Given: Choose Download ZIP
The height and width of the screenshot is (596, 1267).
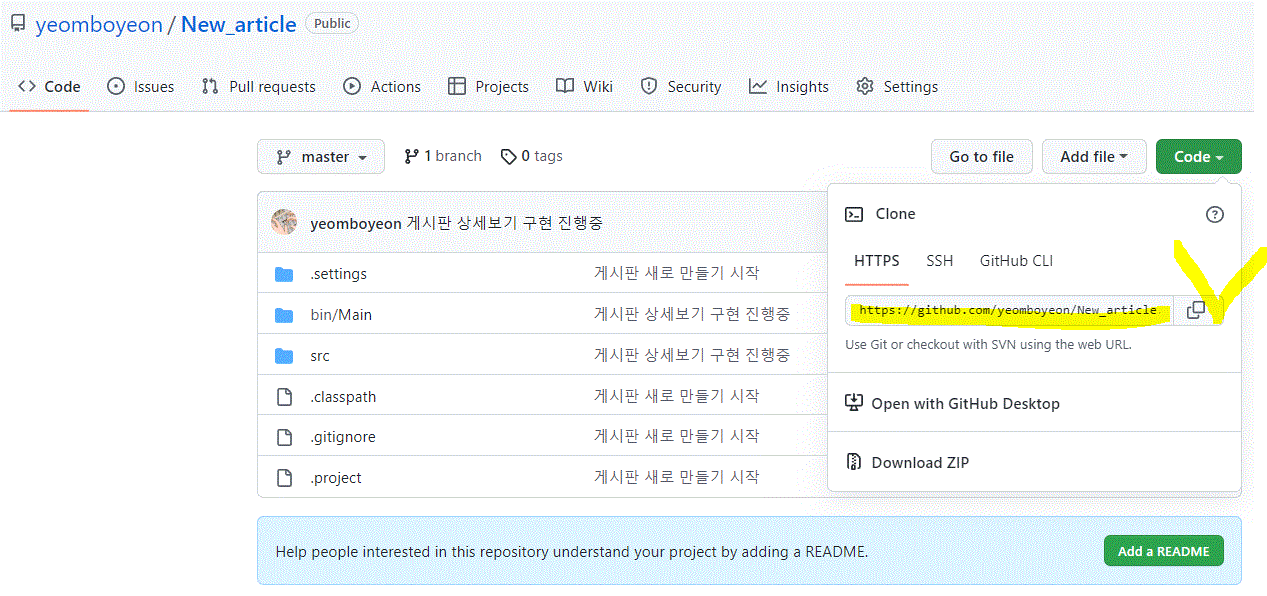Looking at the screenshot, I should click(x=920, y=463).
